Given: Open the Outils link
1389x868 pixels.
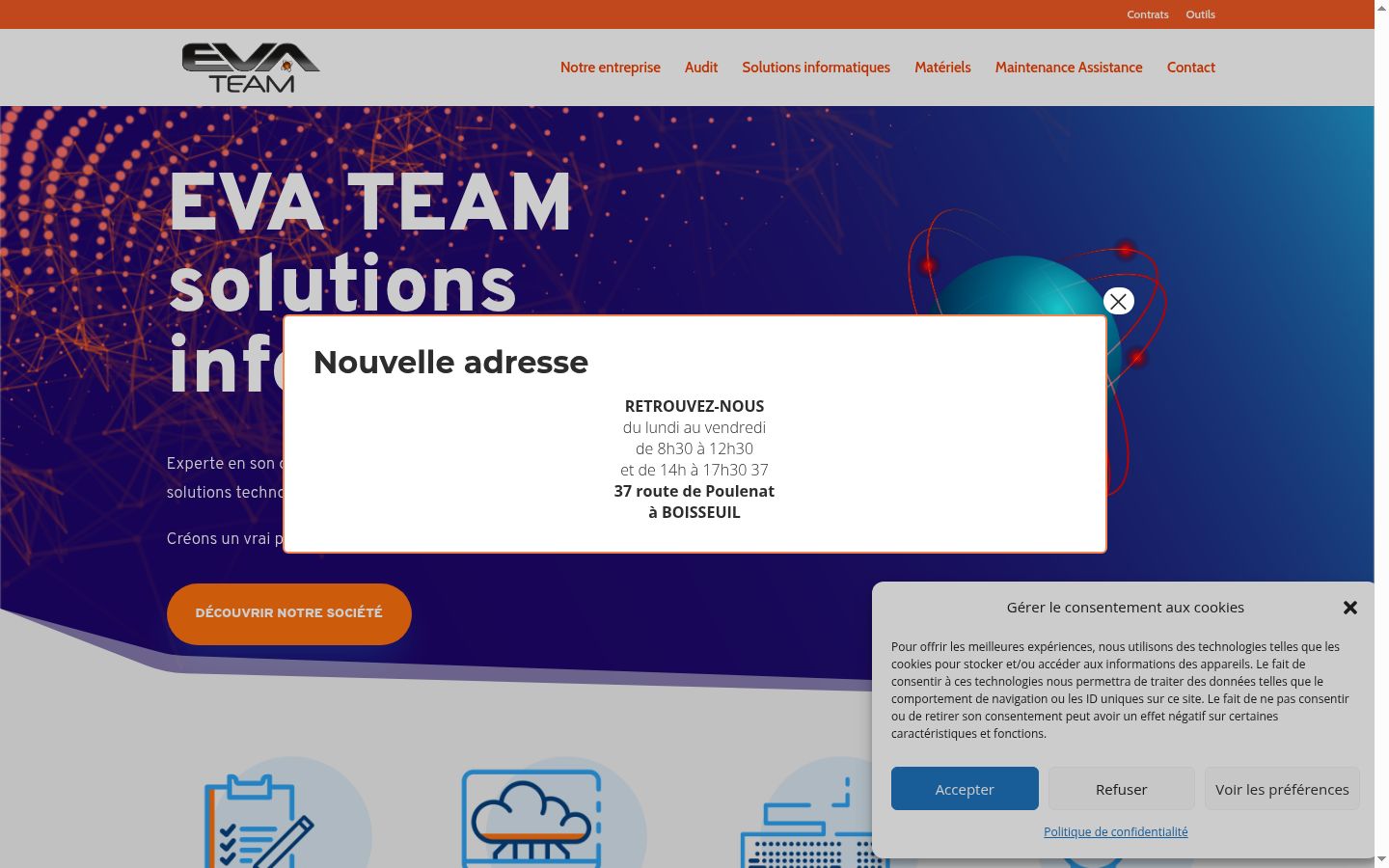Looking at the screenshot, I should pos(1201,14).
